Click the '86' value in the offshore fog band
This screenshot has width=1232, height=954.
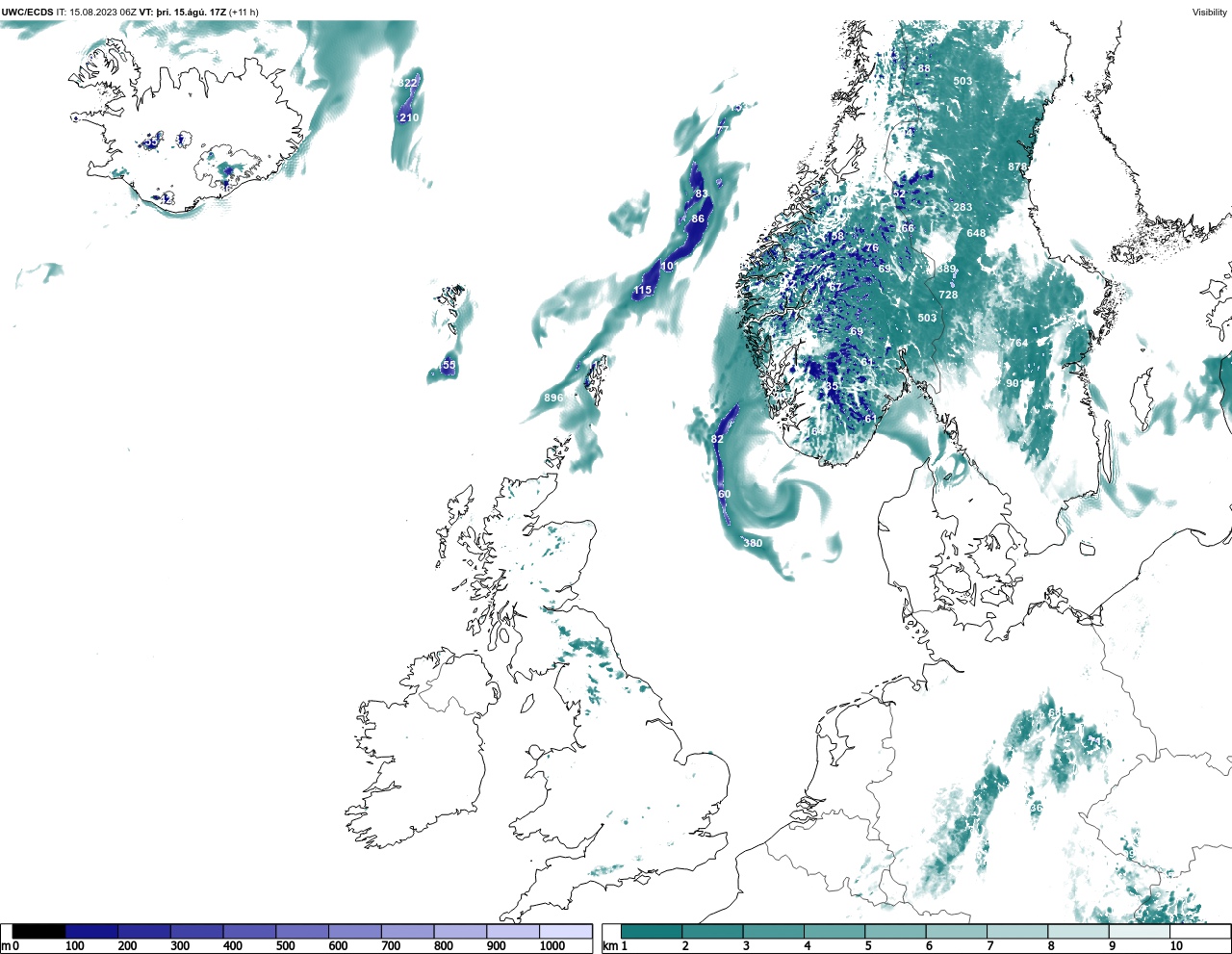[698, 219]
